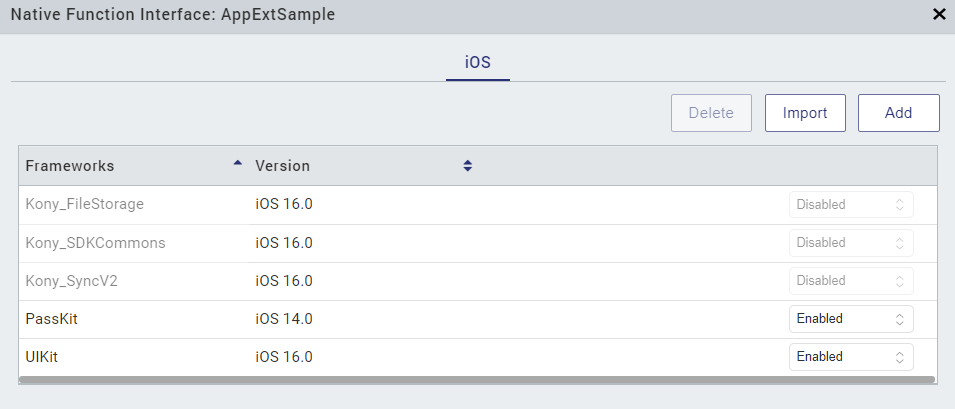Click the Frameworks column header

[x=70, y=166]
